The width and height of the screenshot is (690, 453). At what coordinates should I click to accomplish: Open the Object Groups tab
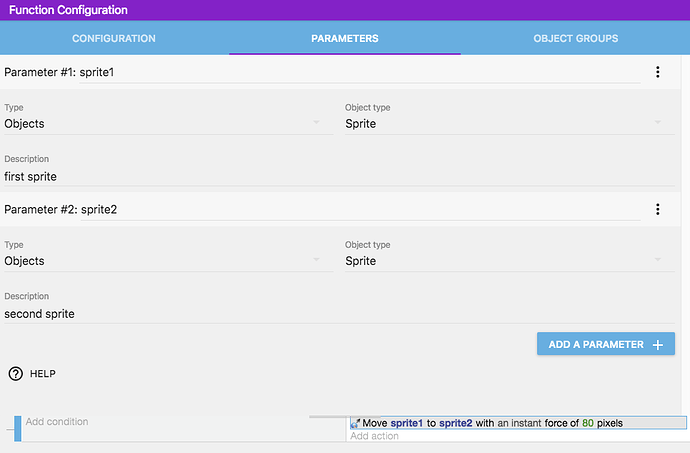pos(576,38)
